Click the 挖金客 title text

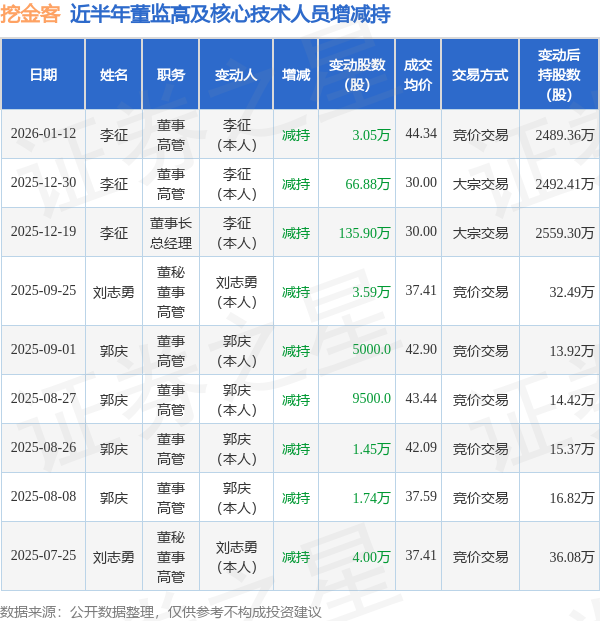click(x=30, y=14)
